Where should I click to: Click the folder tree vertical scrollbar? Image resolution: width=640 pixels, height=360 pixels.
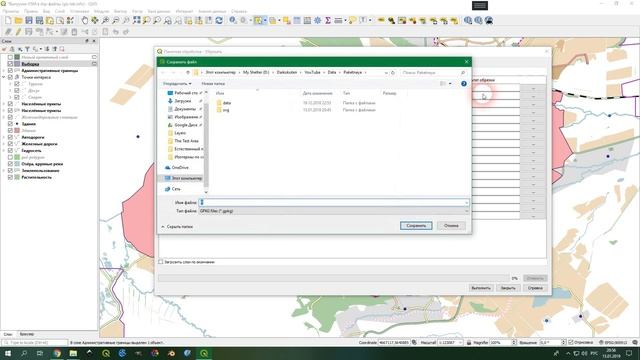(206, 141)
